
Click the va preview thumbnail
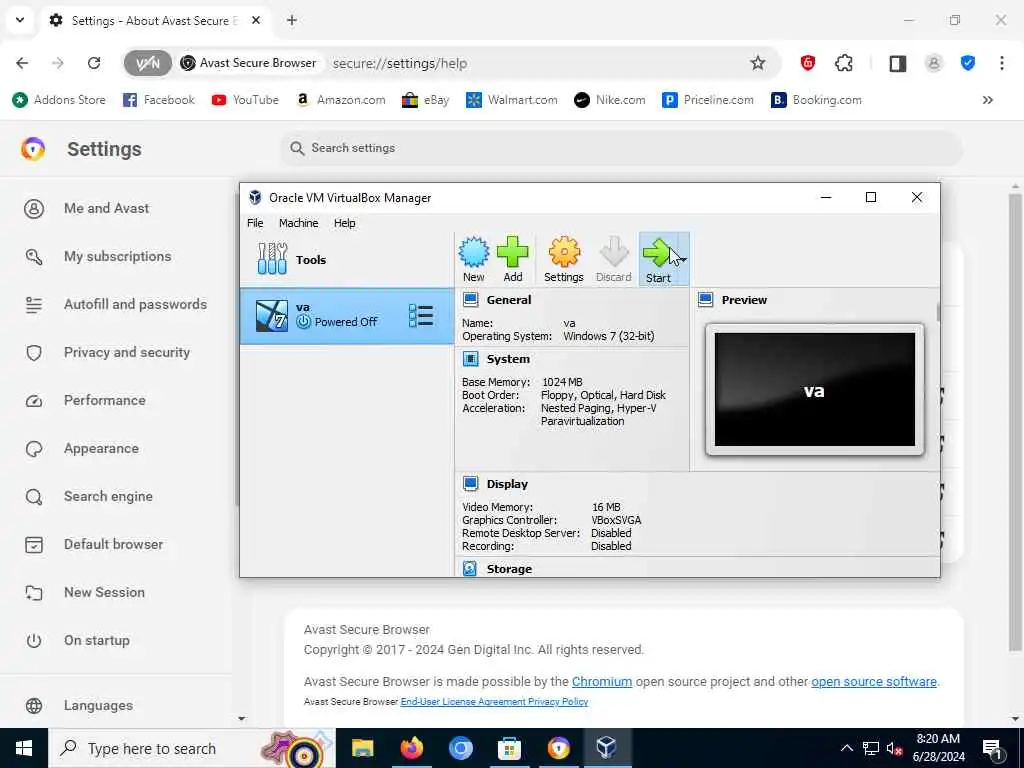814,389
